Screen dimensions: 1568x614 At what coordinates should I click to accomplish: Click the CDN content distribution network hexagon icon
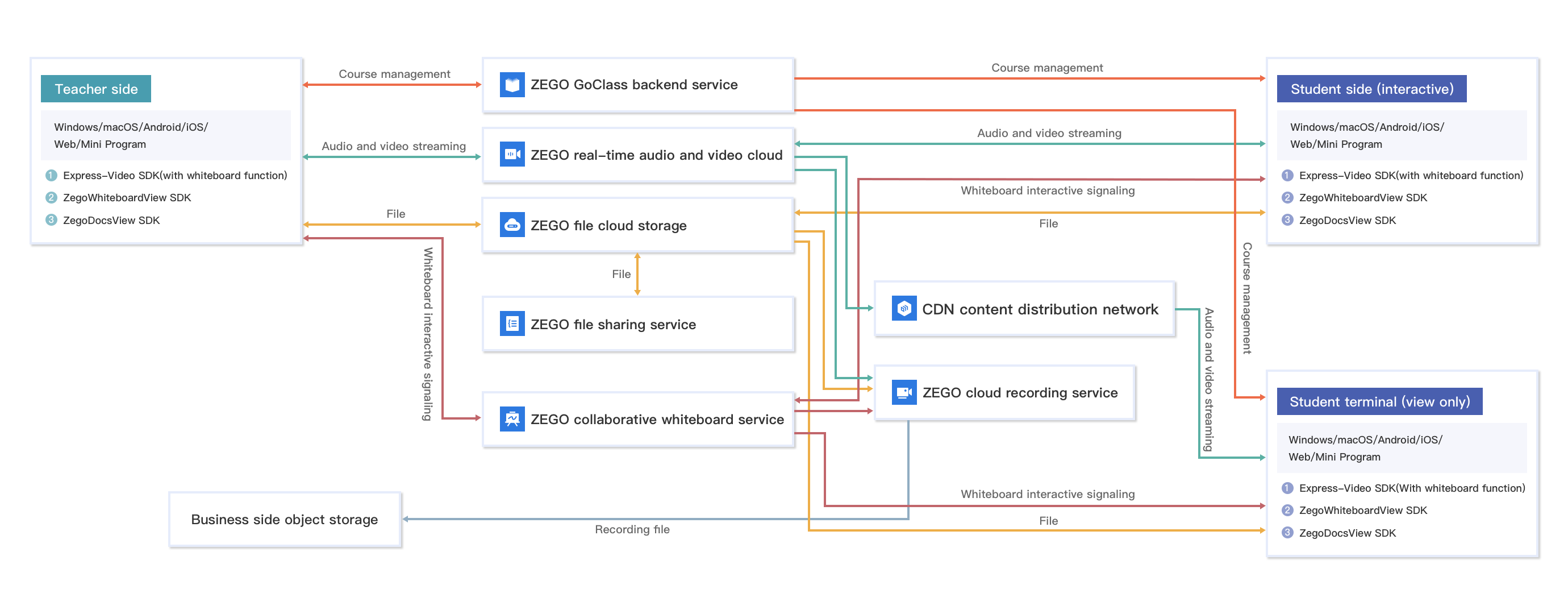tap(904, 309)
